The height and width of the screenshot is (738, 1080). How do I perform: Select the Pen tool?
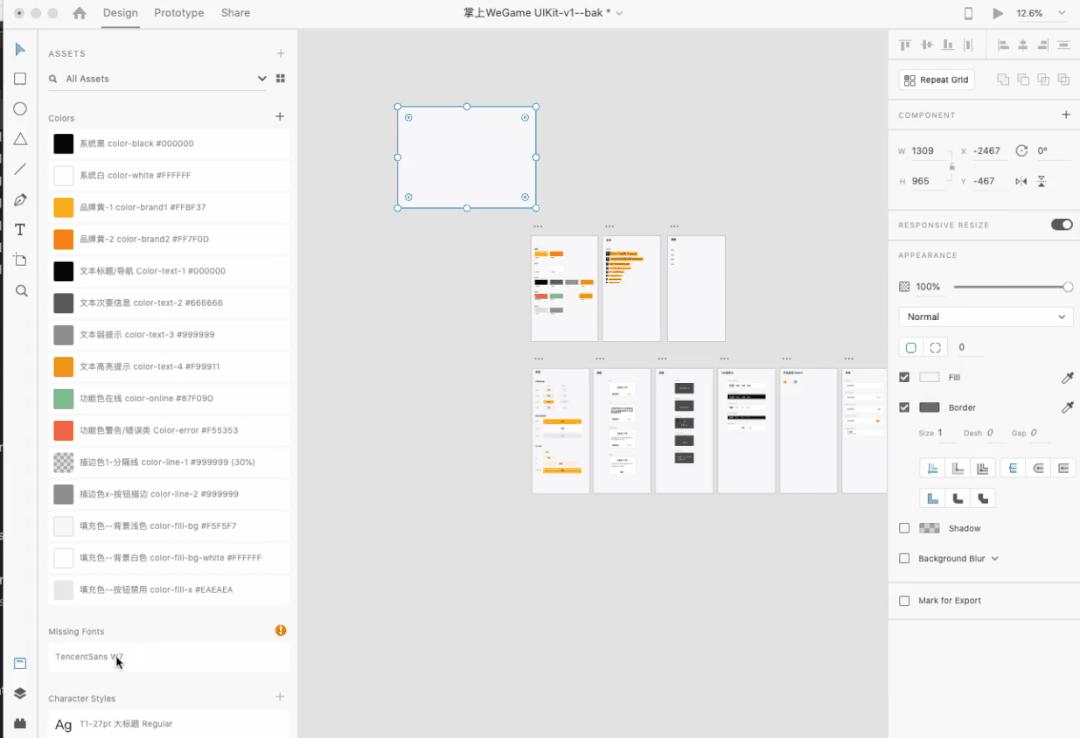20,200
